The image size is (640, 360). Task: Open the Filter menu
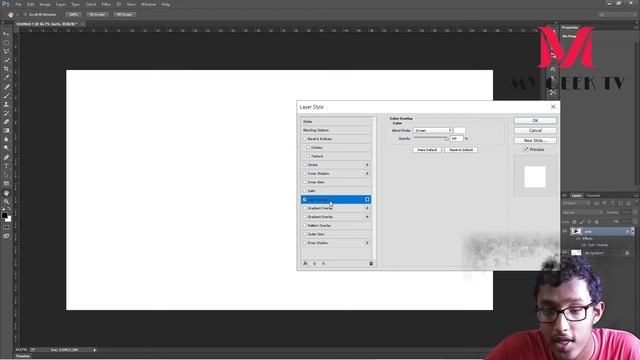[106, 4]
